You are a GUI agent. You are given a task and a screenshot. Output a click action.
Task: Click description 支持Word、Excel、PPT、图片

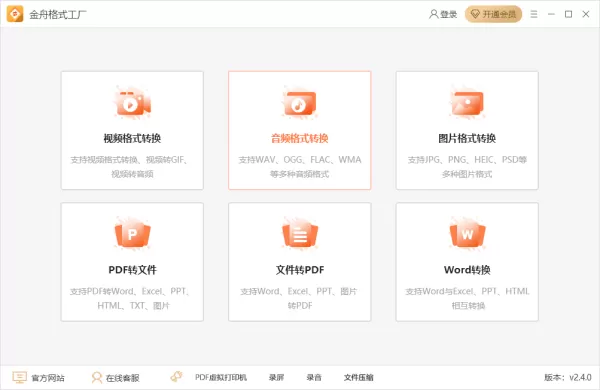[x=298, y=291]
